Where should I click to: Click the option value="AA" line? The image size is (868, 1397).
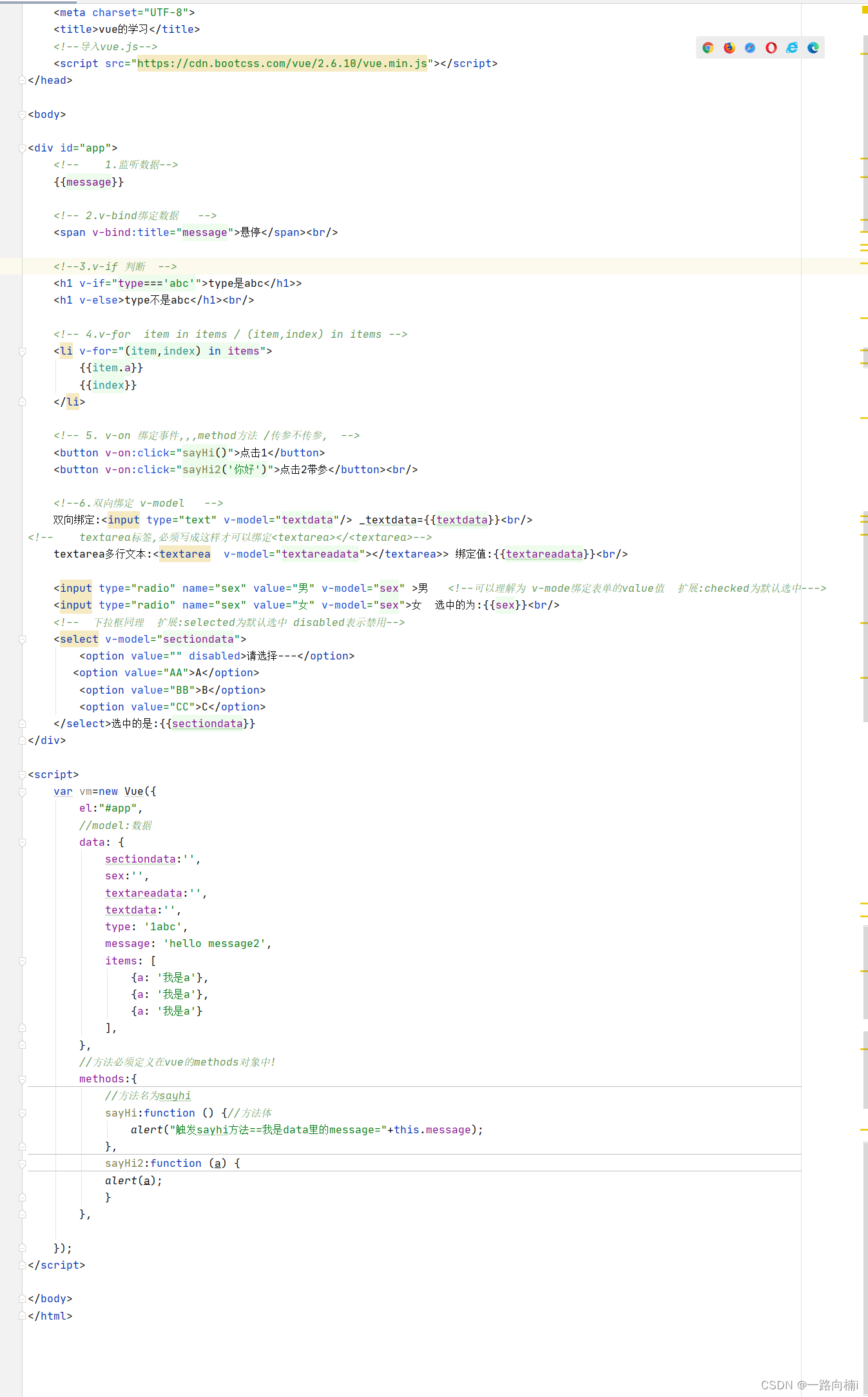(x=166, y=672)
